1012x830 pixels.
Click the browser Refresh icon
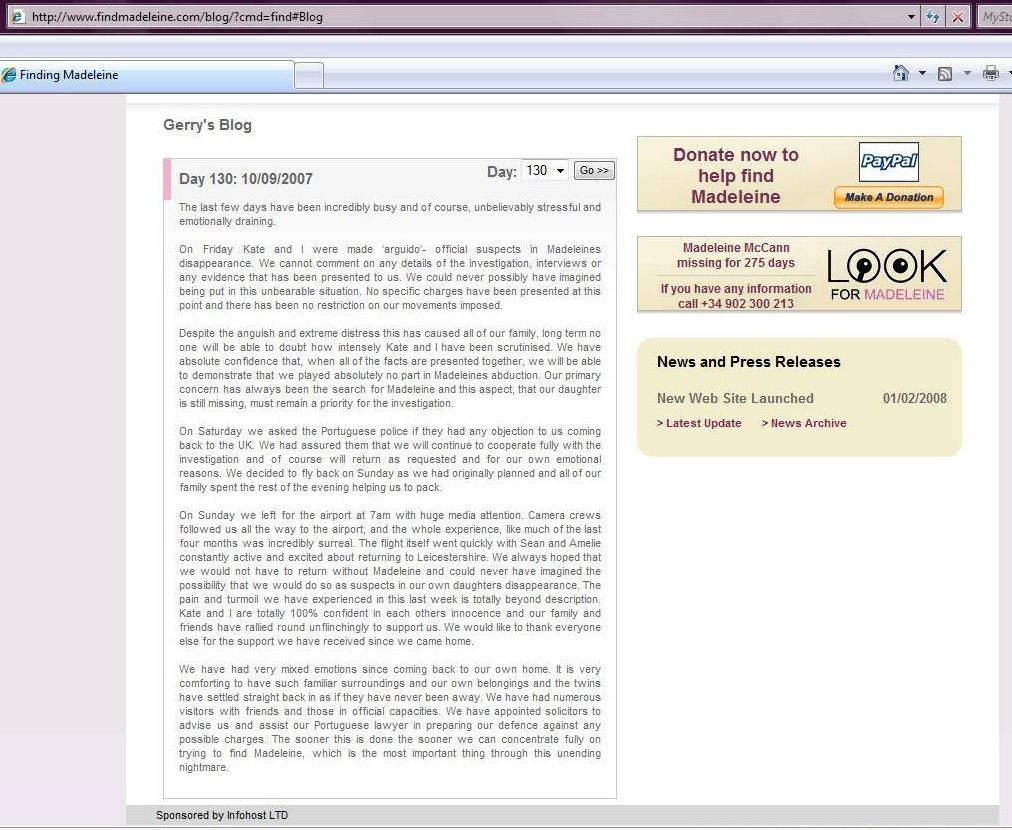pyautogui.click(x=933, y=17)
